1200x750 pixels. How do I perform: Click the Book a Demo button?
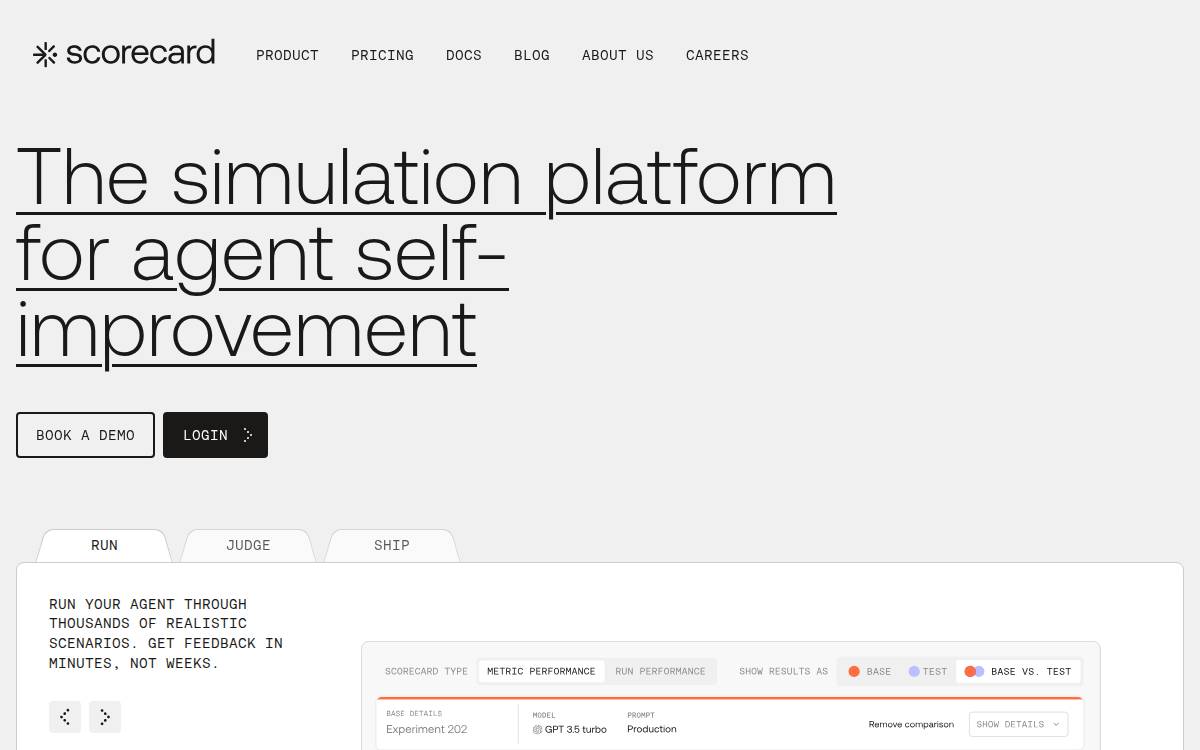tap(85, 435)
